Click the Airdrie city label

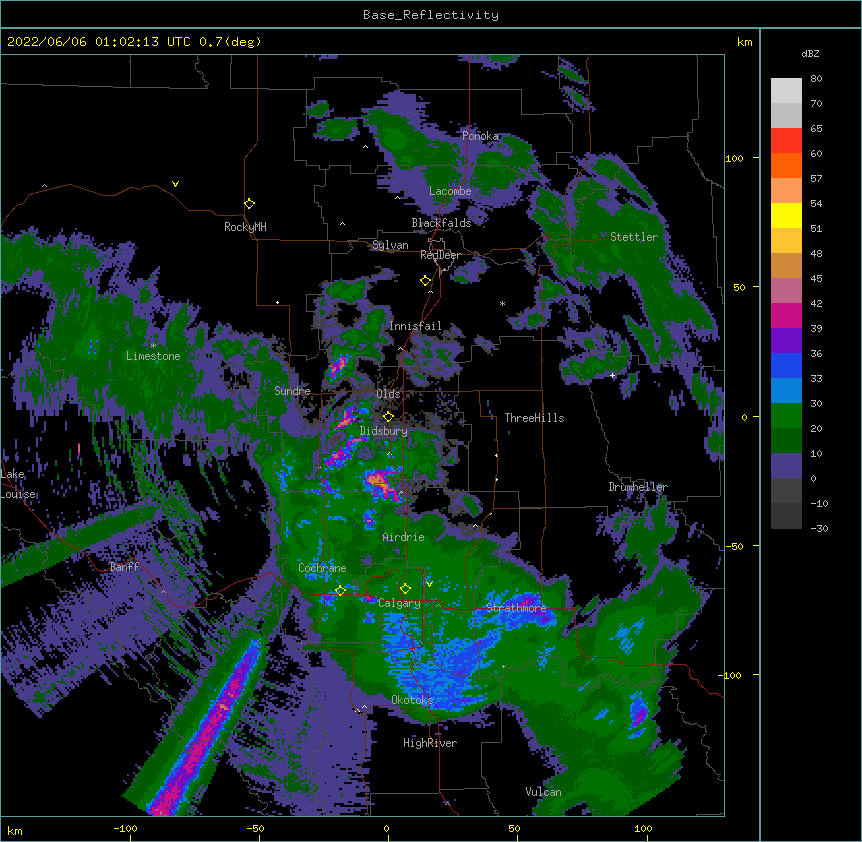tap(403, 537)
